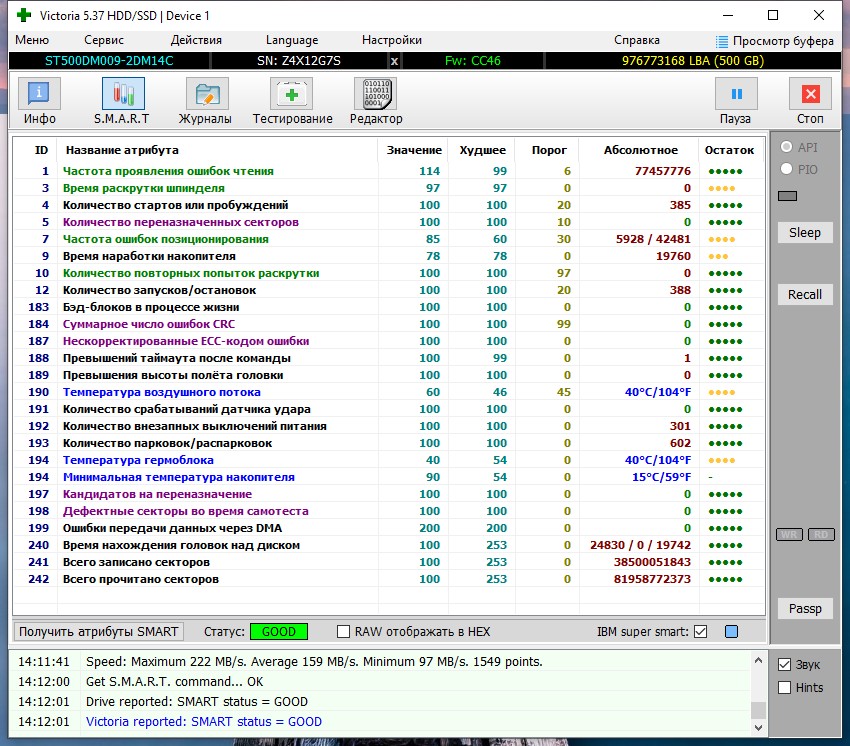Uncheck the IBM super smart checkbox

pyautogui.click(x=700, y=632)
